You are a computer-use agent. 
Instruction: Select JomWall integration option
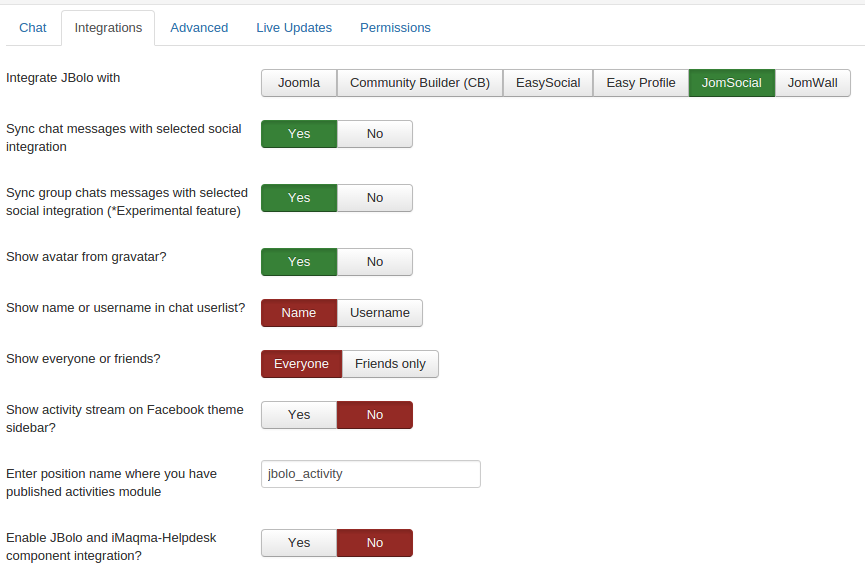point(812,83)
